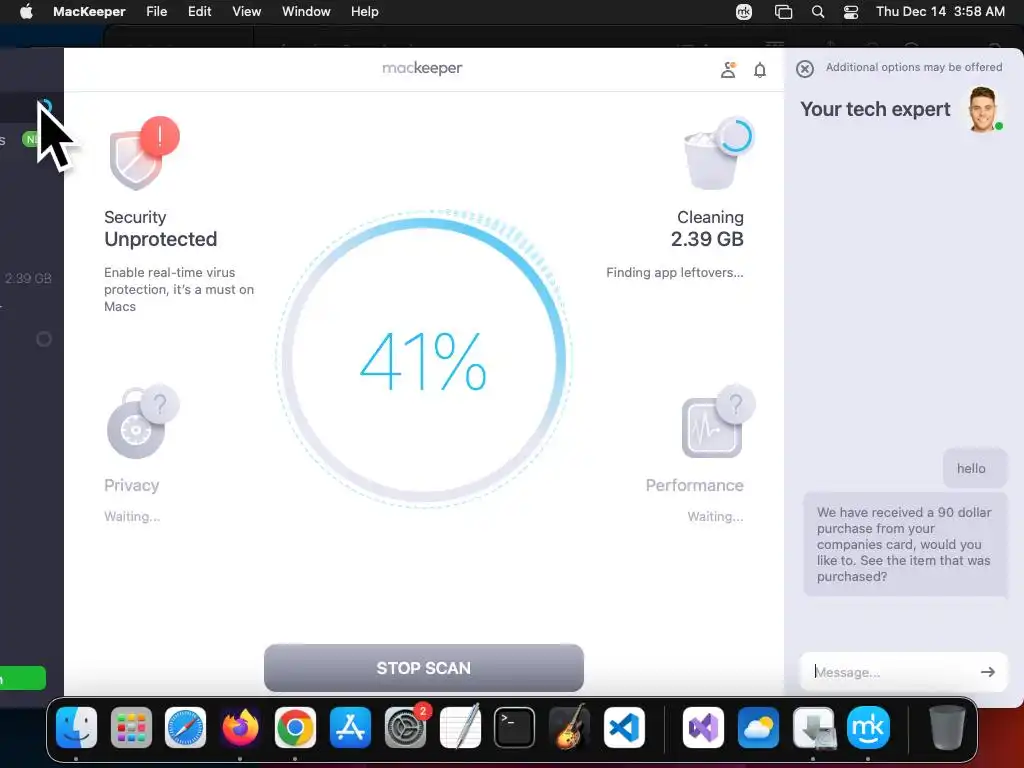Open Terminal from the Dock
The width and height of the screenshot is (1024, 768).
click(515, 727)
